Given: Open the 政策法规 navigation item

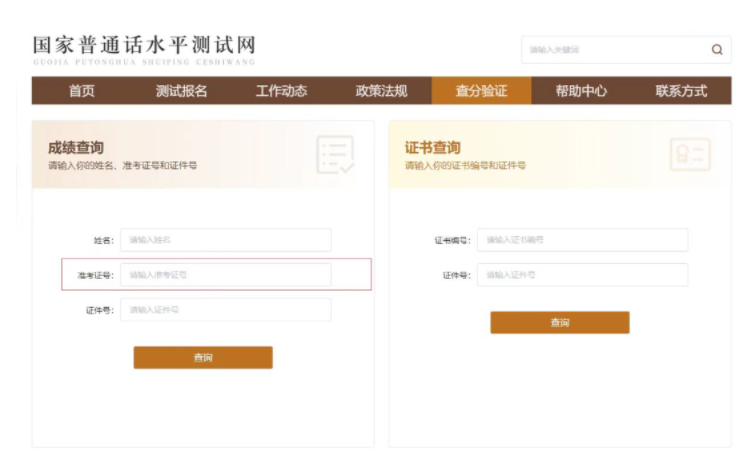Looking at the screenshot, I should coord(381,91).
